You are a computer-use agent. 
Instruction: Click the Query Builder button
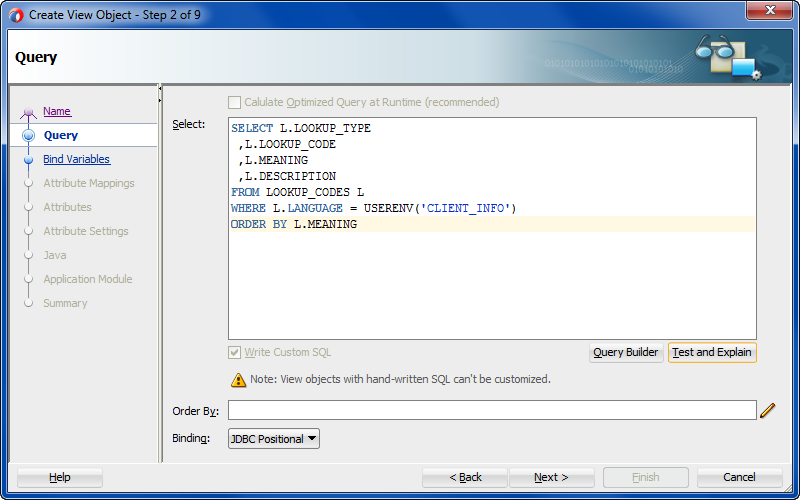[x=626, y=353]
